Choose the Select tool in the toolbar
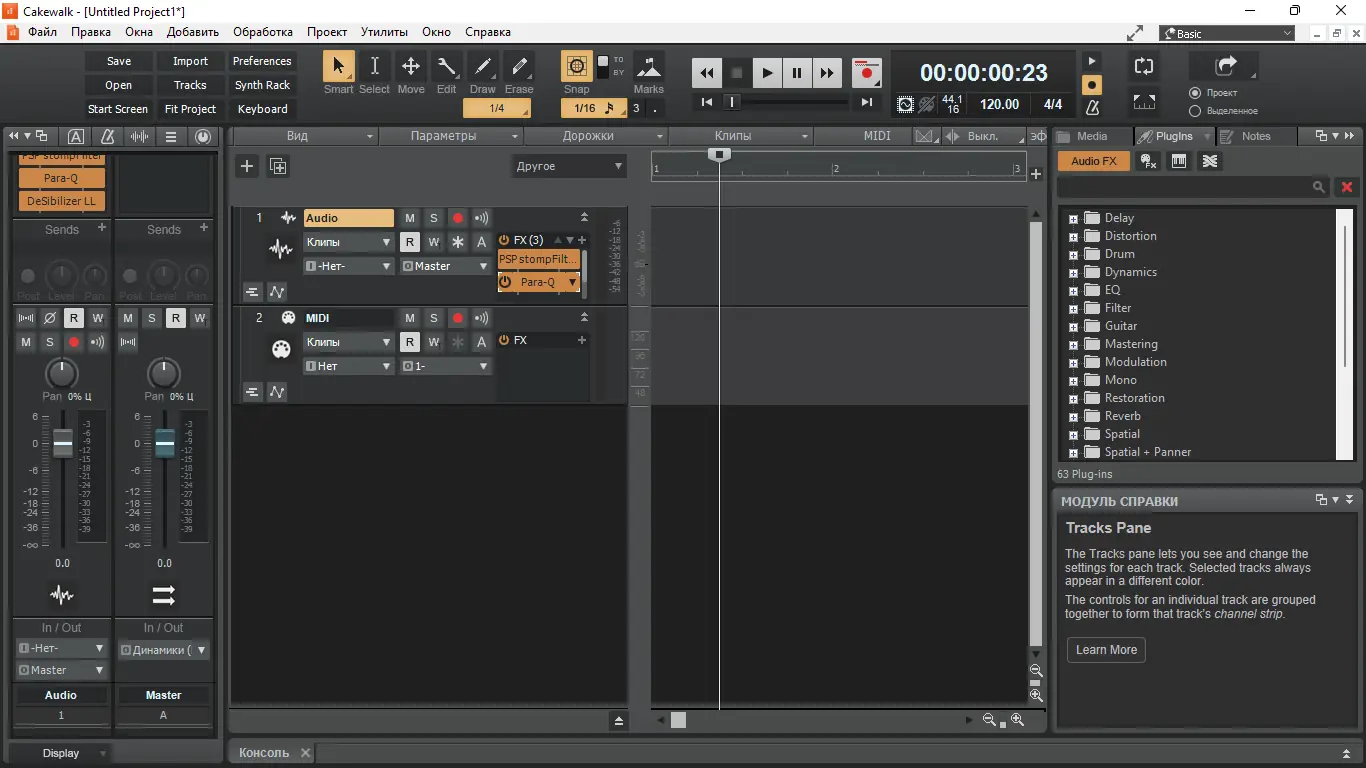1366x768 pixels. pos(374,67)
